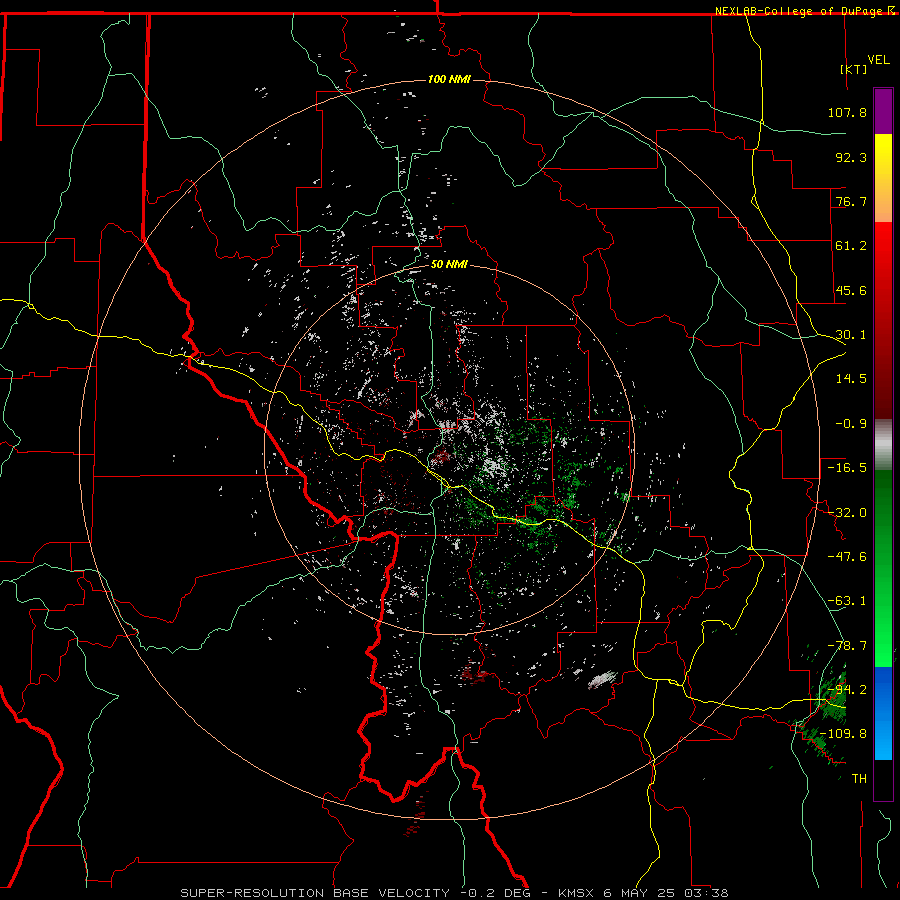Select the -78.7 scale value
Image resolution: width=900 pixels, height=900 pixels.
[847, 646]
